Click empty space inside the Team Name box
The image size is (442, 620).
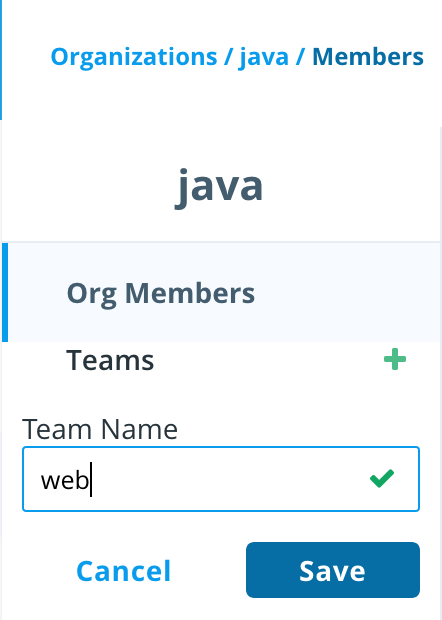point(229,479)
